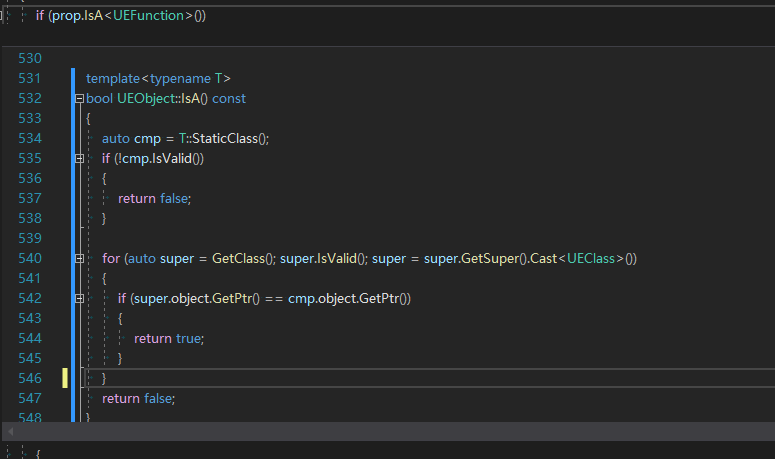The width and height of the screenshot is (775, 459).
Task: Collapse the if block at line 542
Action: (x=79, y=298)
